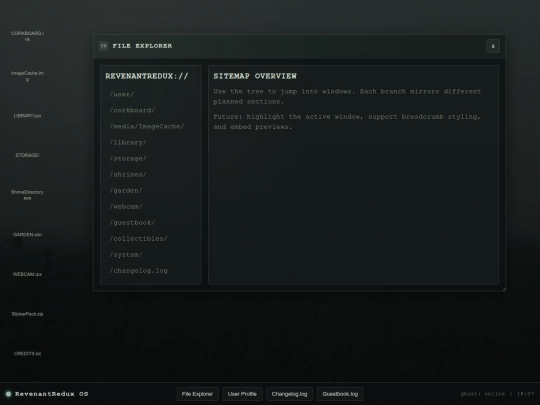Viewport: 540px width, 405px height.
Task: Click the File Explorer window title icon
Action: coord(104,46)
